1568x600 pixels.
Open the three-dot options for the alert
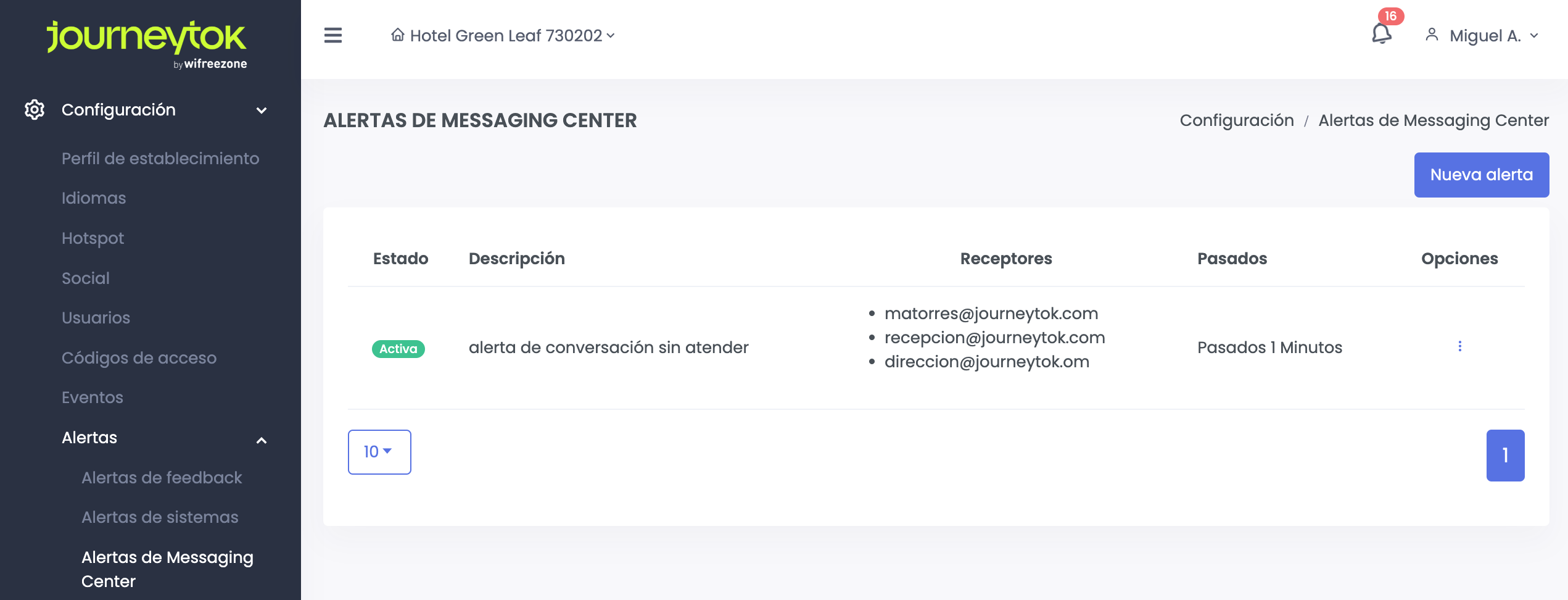pos(1459,346)
